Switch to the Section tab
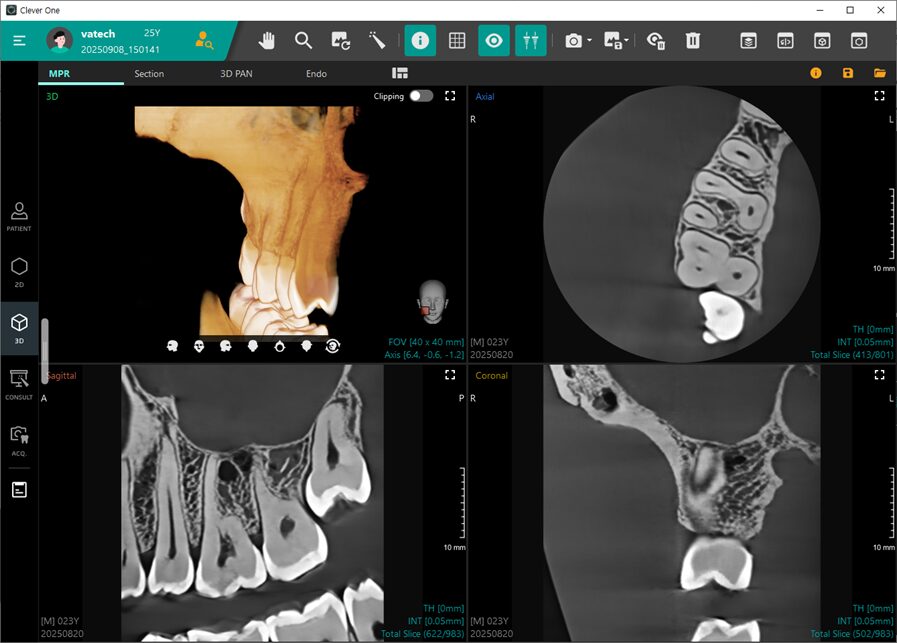This screenshot has width=897, height=643. (149, 74)
